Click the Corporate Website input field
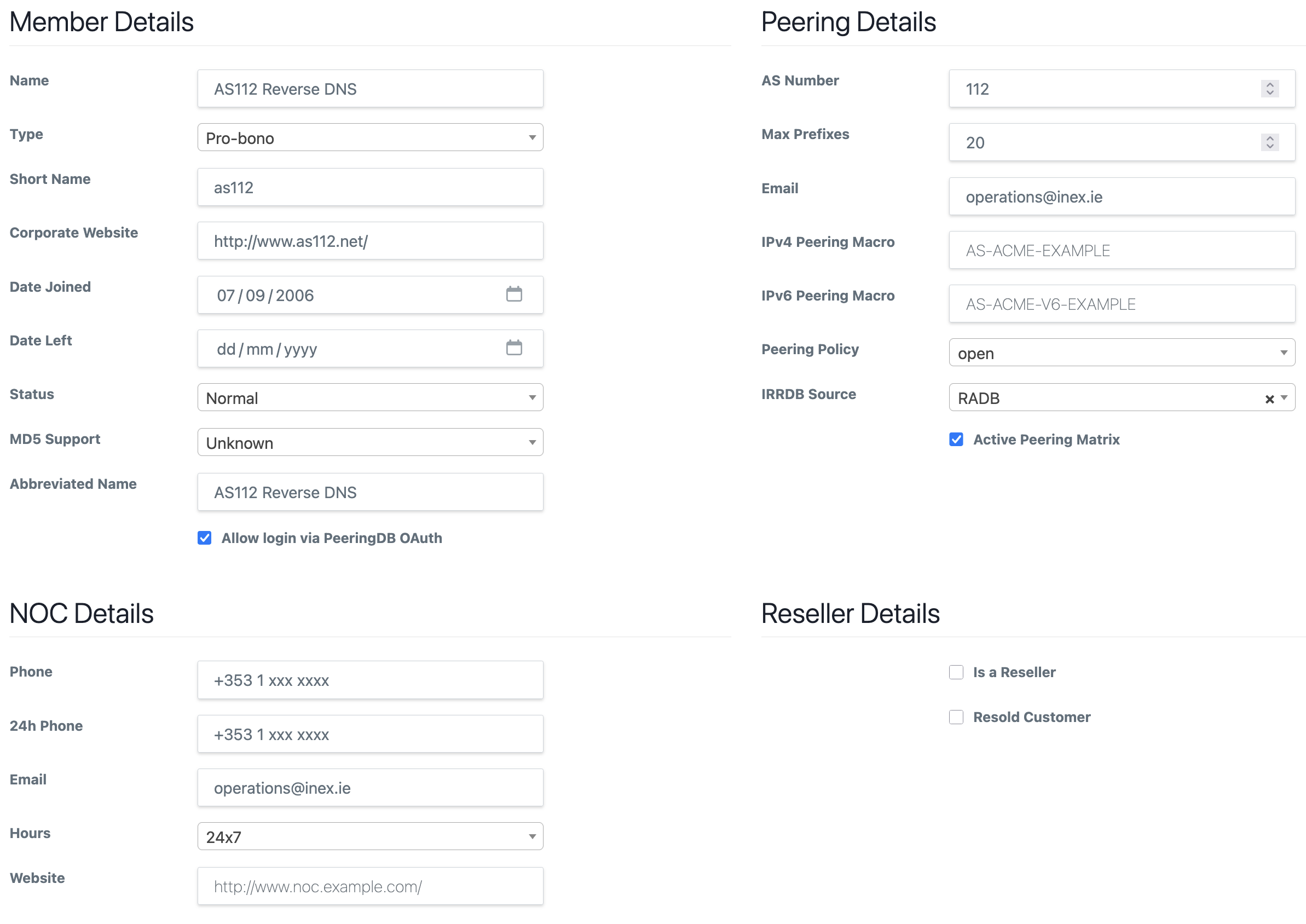 coord(371,241)
